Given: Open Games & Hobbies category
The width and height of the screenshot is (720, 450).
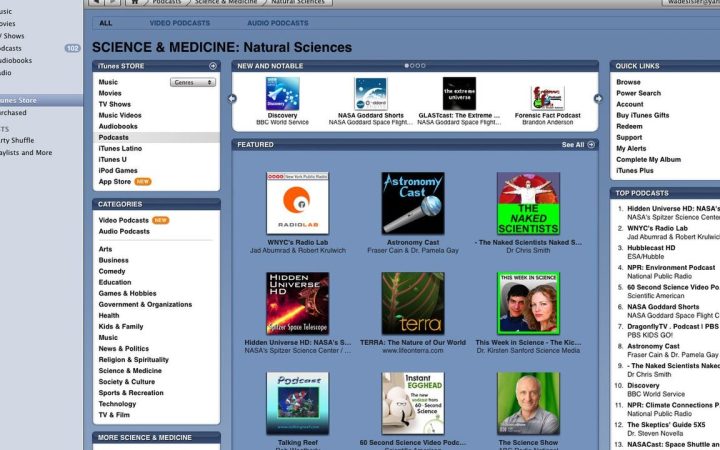Looking at the screenshot, I should 127,293.
